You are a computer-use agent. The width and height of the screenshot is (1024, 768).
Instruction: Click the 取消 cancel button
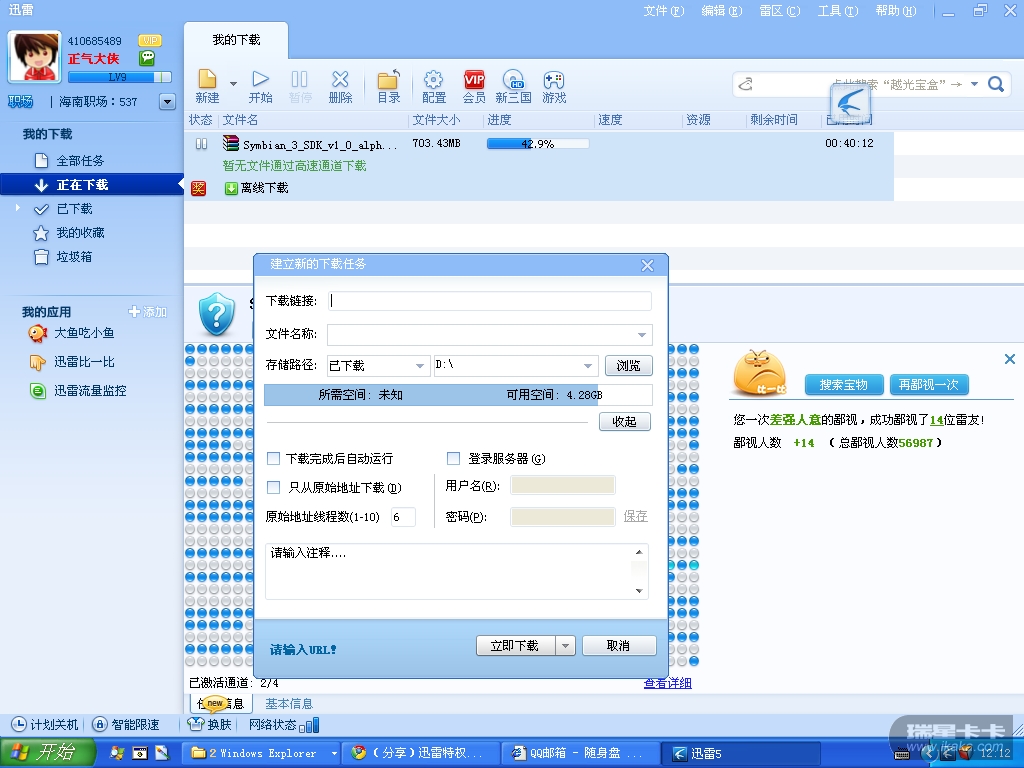coord(618,646)
